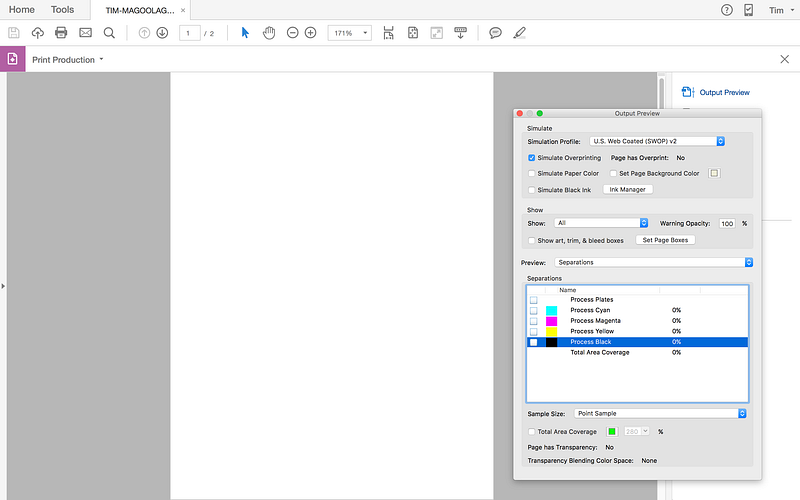This screenshot has width=800, height=500.
Task: Click the Output Preview link
Action: click(724, 92)
